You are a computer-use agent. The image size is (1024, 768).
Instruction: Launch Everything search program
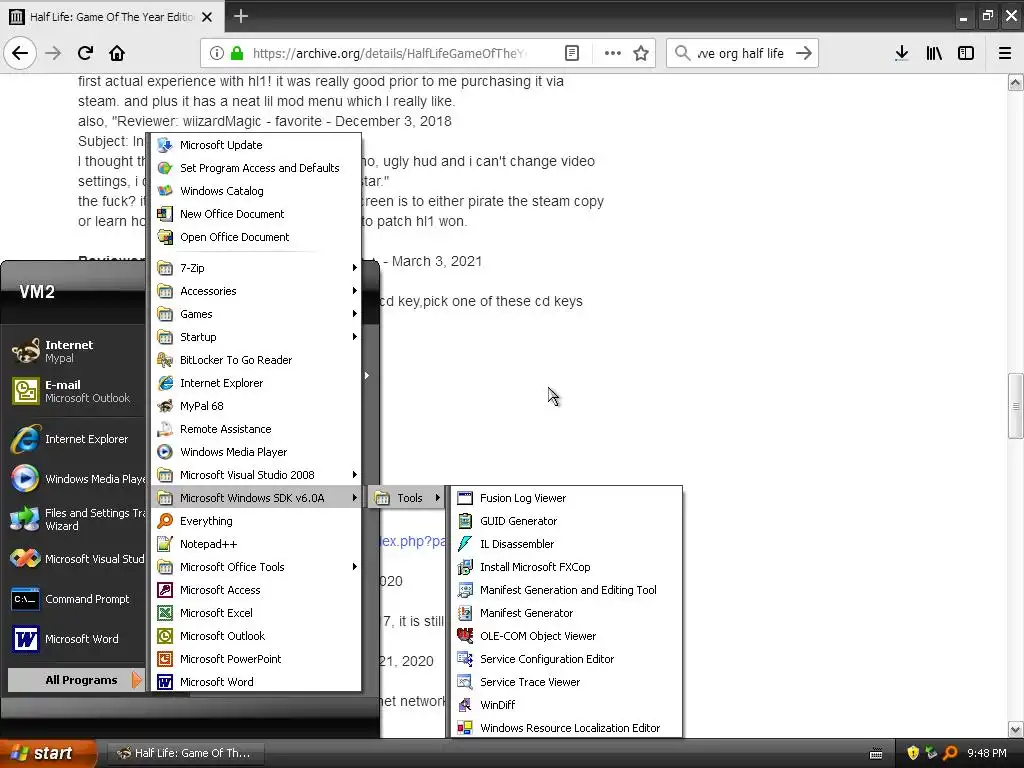(x=256, y=521)
